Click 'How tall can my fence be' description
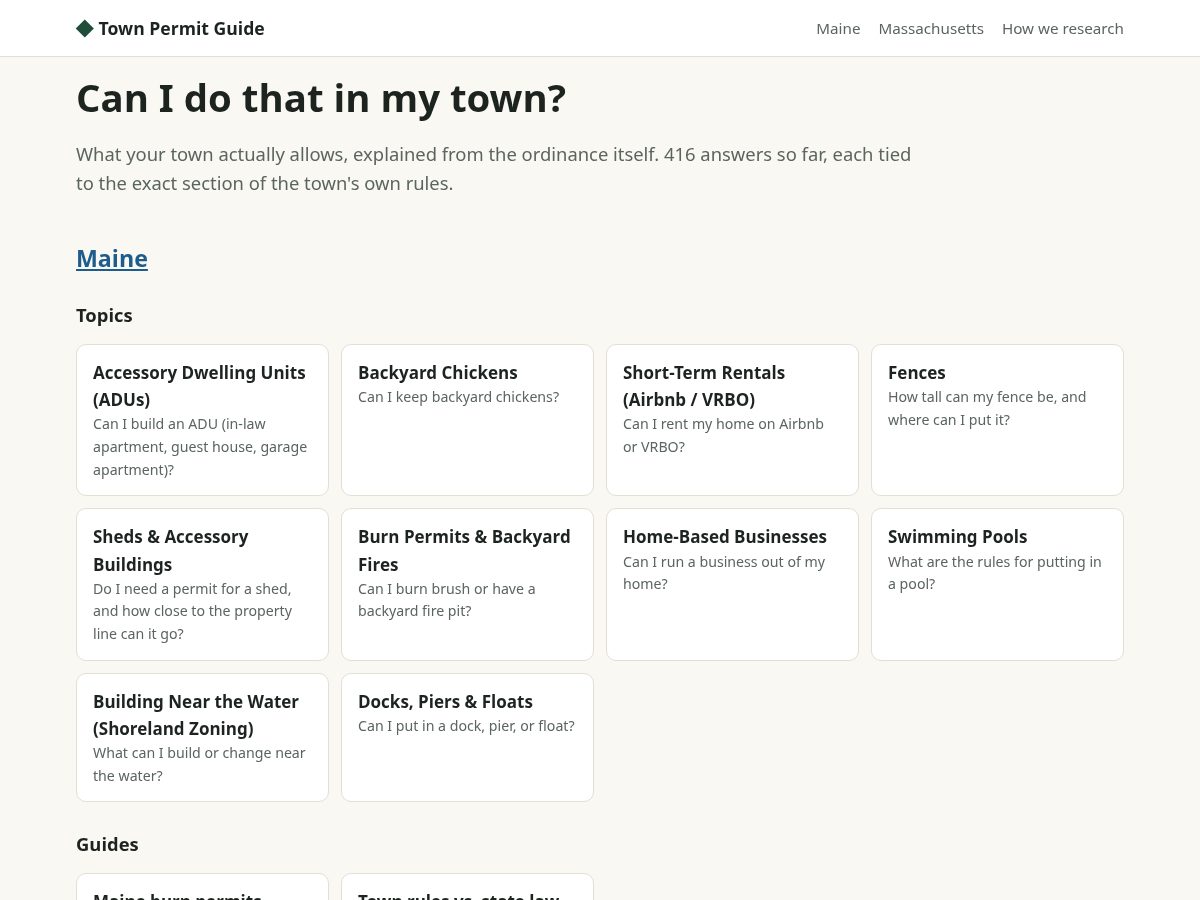The width and height of the screenshot is (1200, 900). 987,408
